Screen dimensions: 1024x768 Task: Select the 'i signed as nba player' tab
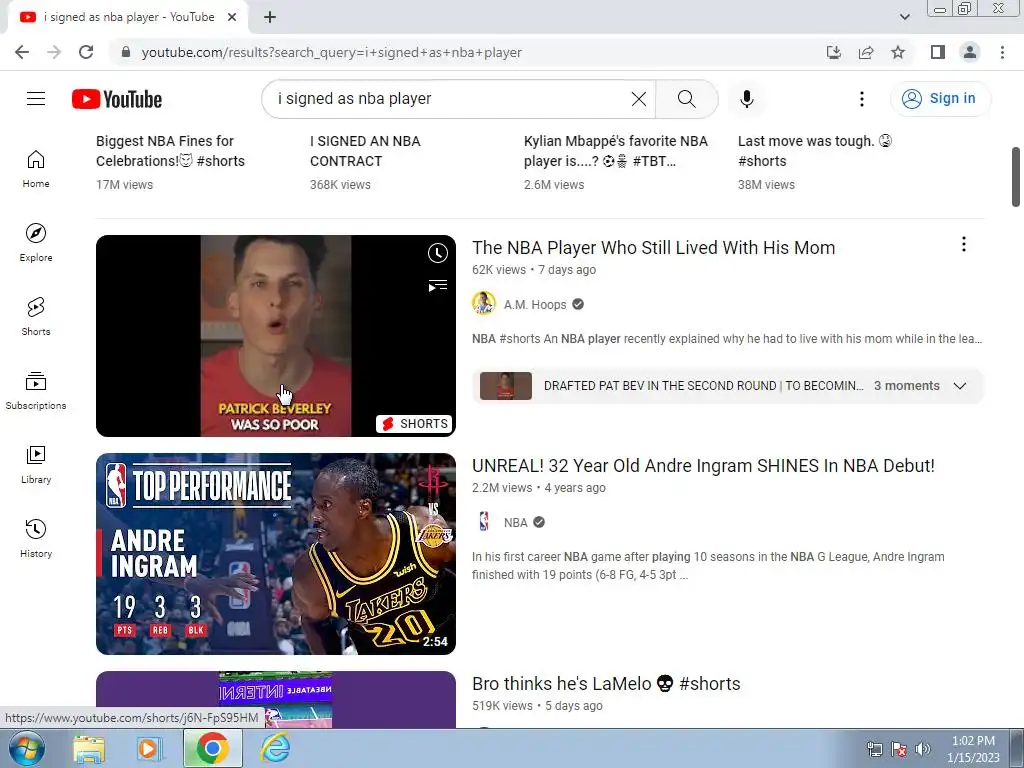128,18
